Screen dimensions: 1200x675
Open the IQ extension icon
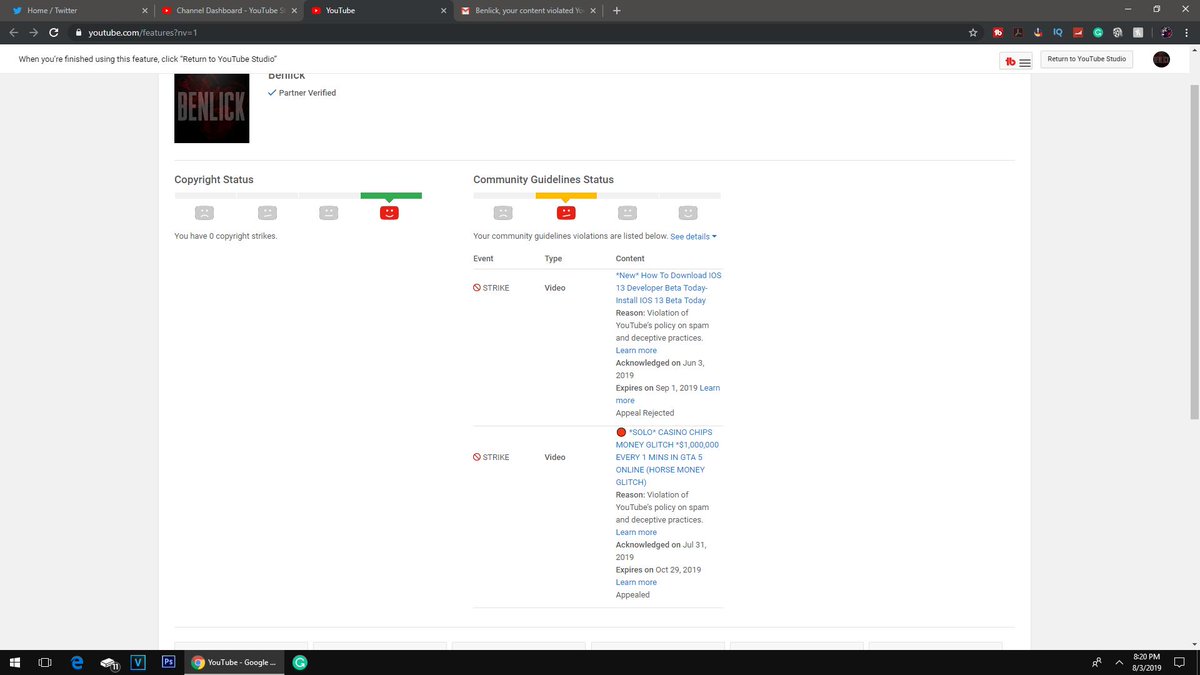tap(1057, 33)
